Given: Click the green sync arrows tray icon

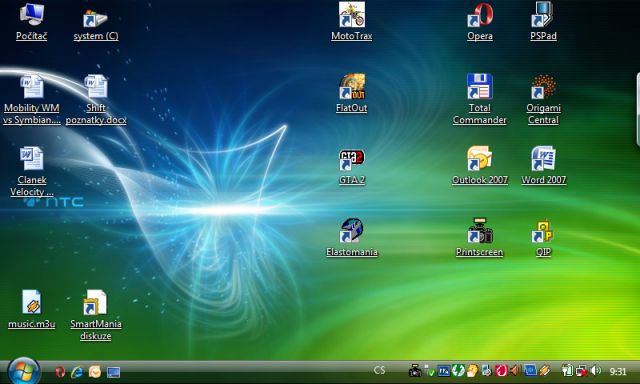Looking at the screenshot, I should coord(458,371).
